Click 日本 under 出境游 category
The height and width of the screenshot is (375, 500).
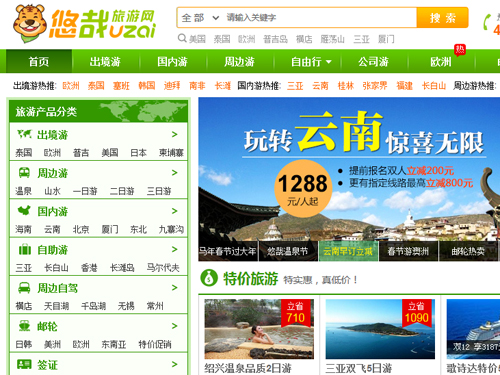click(138, 153)
